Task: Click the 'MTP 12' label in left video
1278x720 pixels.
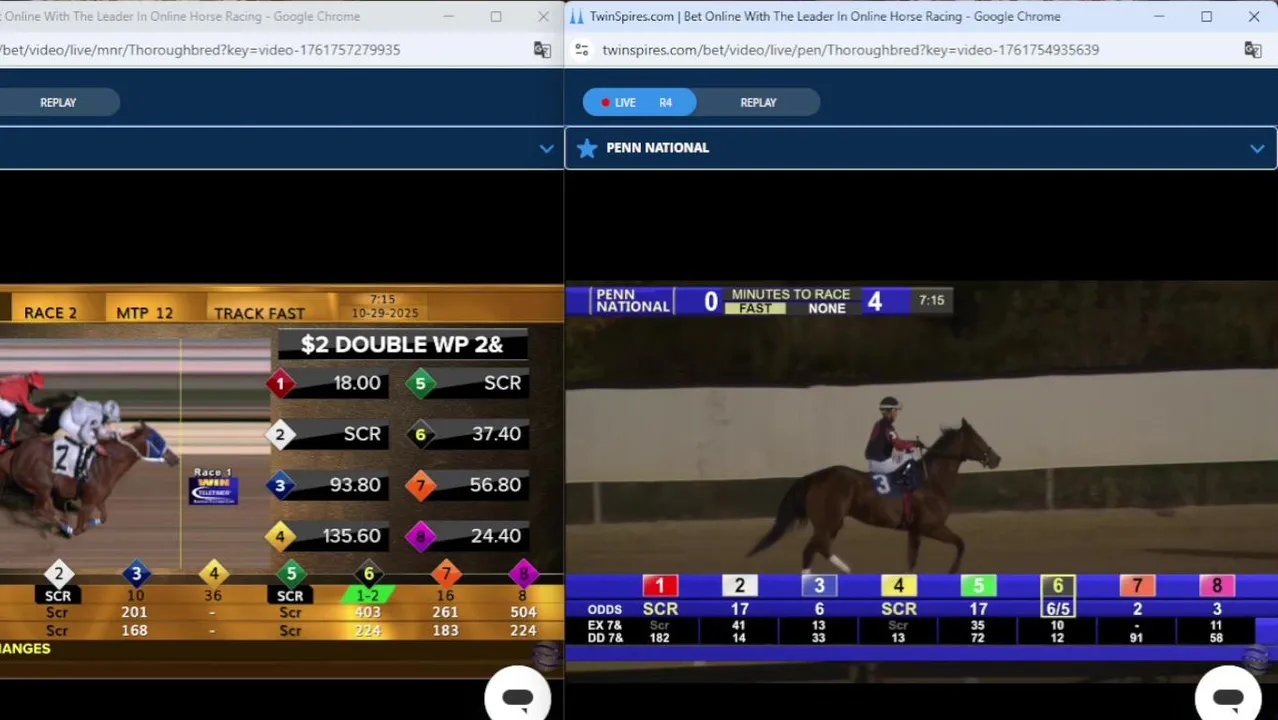Action: point(144,313)
